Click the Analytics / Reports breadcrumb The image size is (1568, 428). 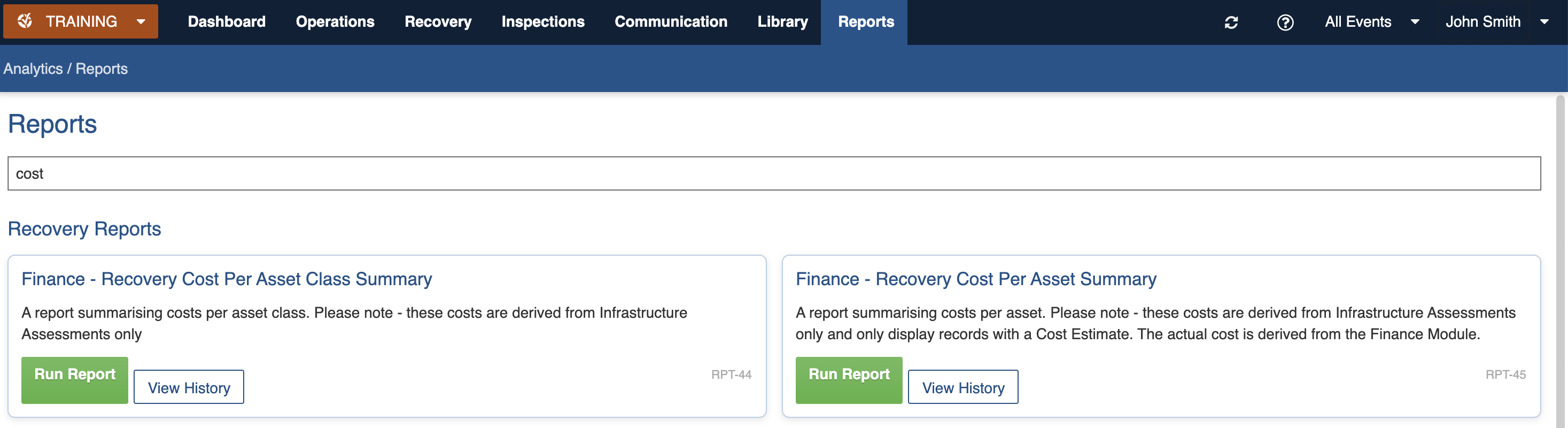(x=66, y=69)
